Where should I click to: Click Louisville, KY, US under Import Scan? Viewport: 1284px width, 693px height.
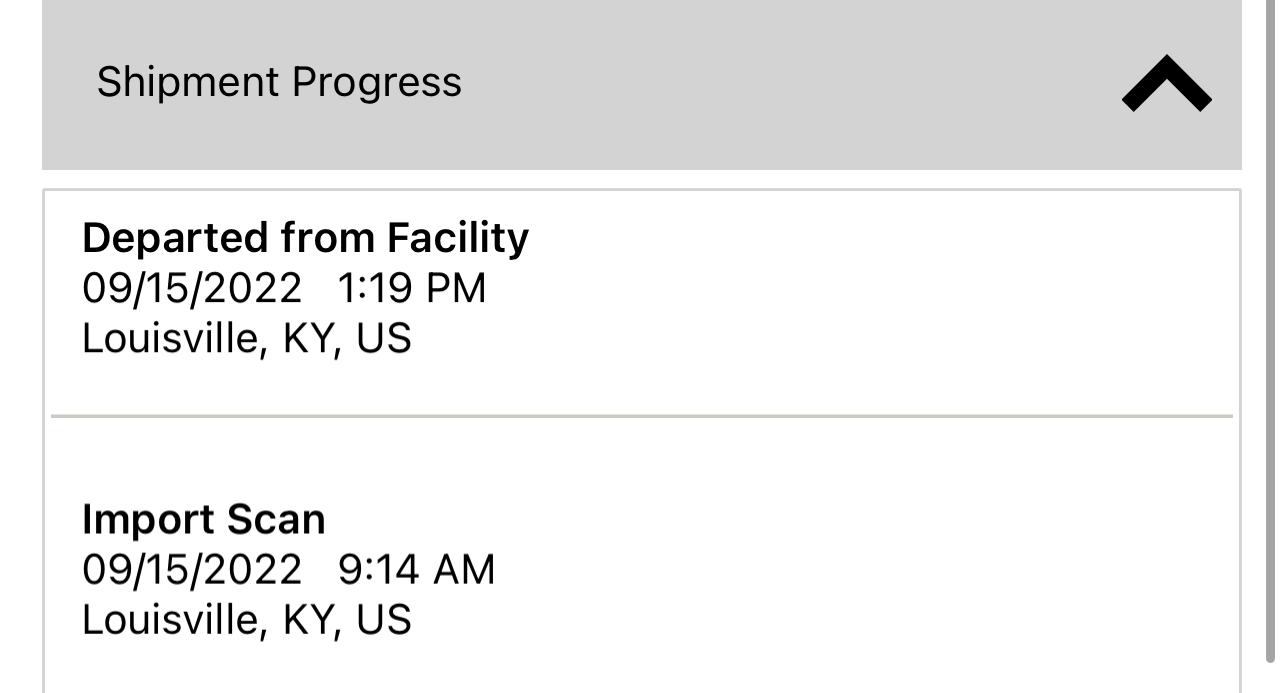click(246, 620)
